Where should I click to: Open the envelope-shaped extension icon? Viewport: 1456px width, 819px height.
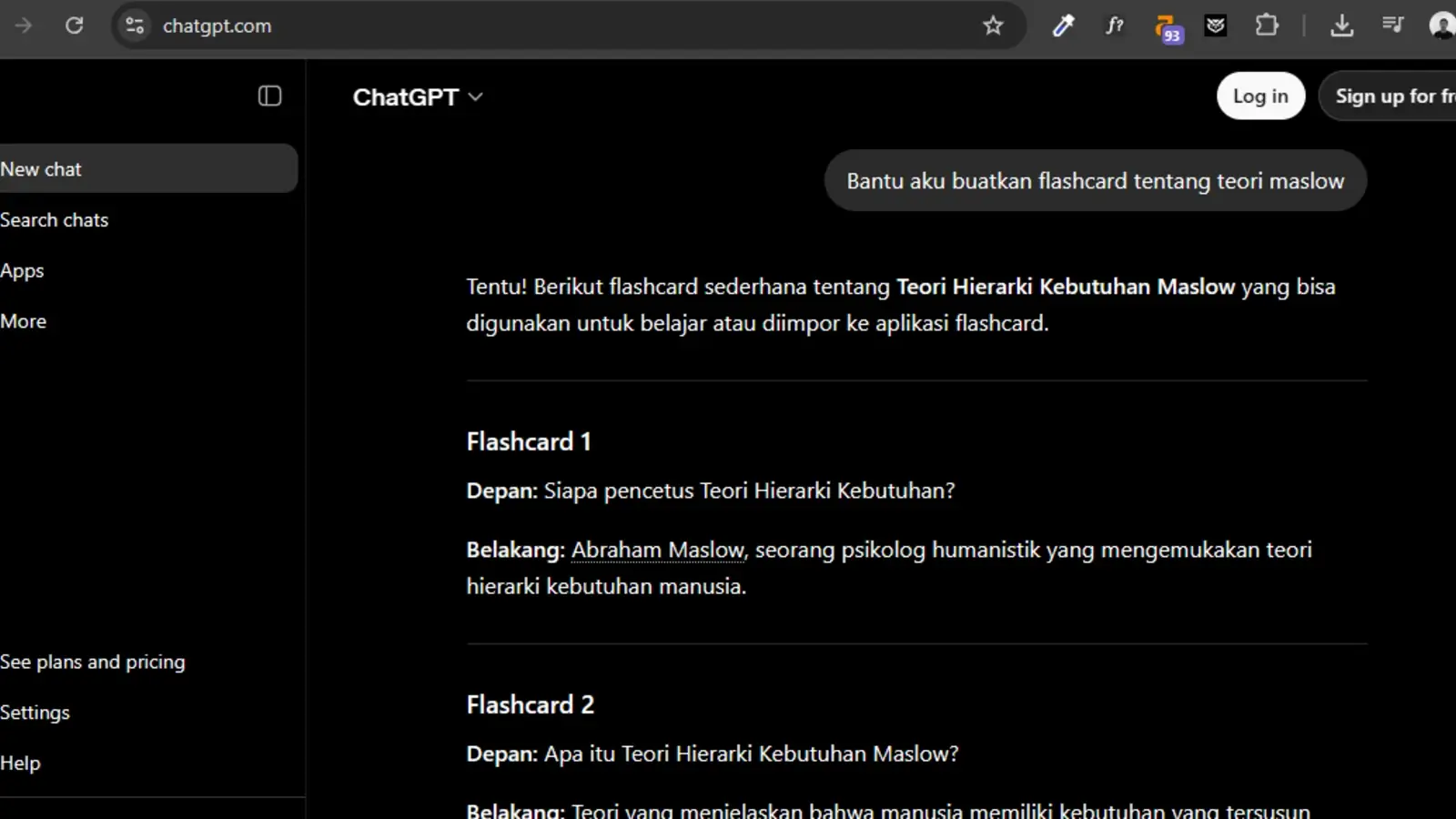coord(1216,25)
